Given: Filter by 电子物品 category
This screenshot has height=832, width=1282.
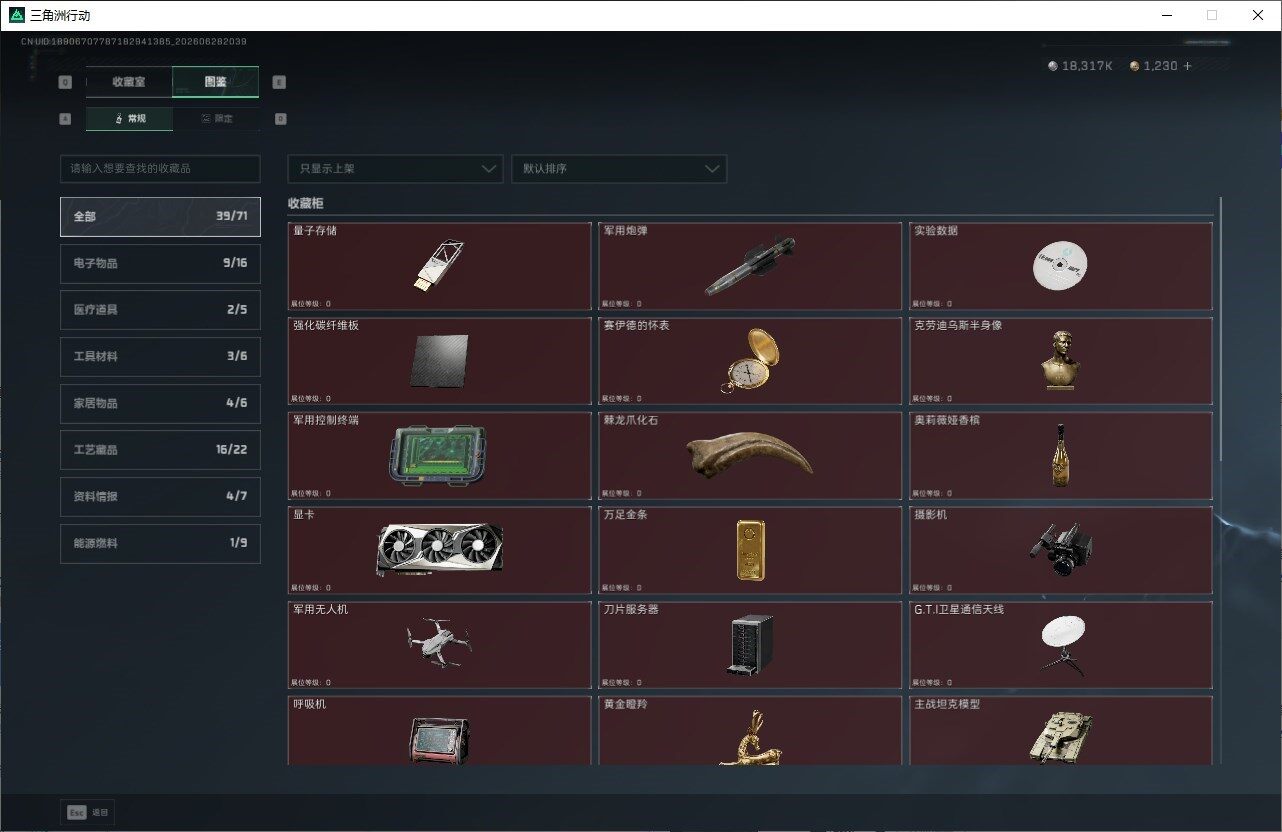Looking at the screenshot, I should (160, 263).
